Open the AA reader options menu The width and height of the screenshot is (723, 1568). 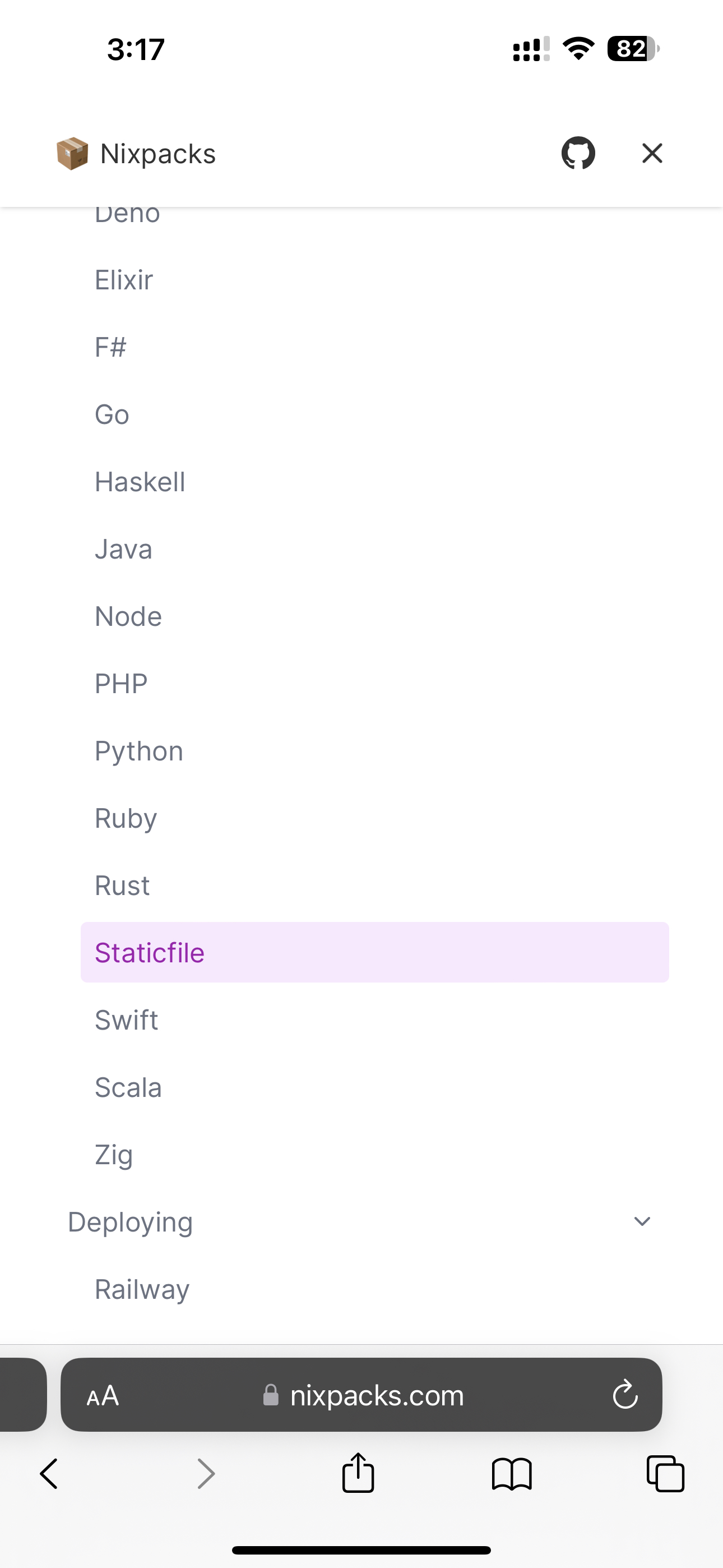[x=103, y=1395]
